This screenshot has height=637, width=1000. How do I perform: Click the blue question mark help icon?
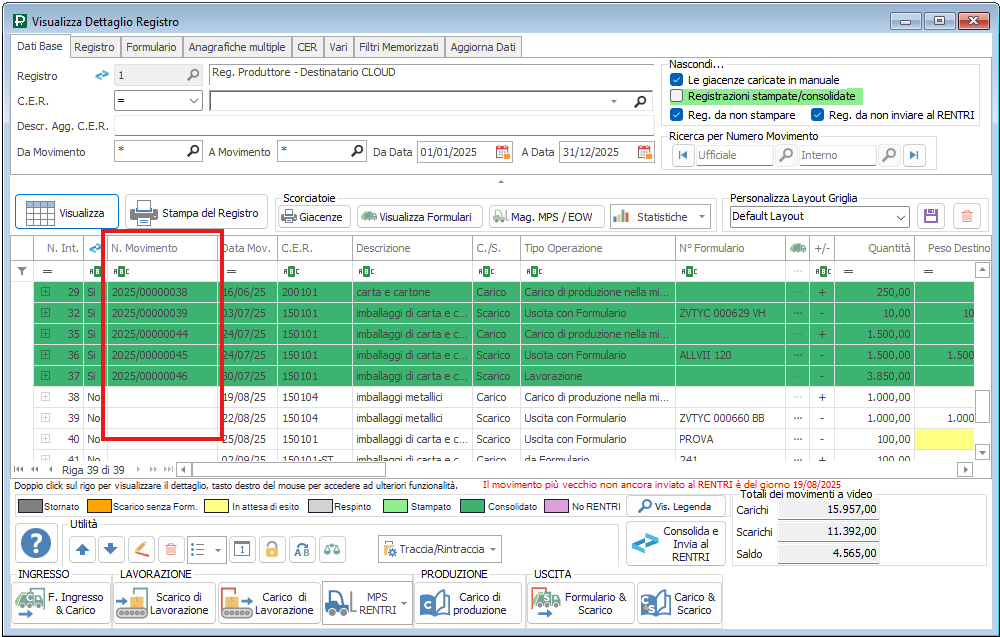tap(36, 545)
